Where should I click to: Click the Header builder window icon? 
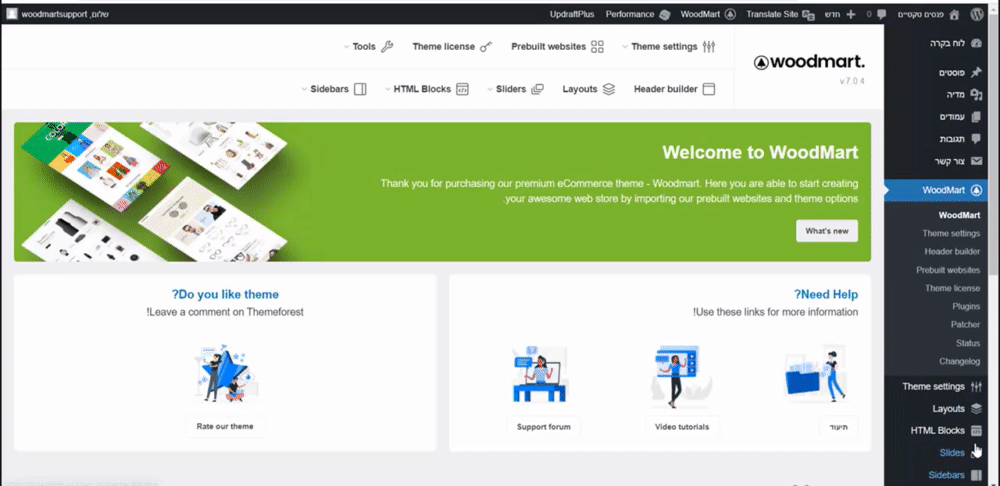[709, 89]
